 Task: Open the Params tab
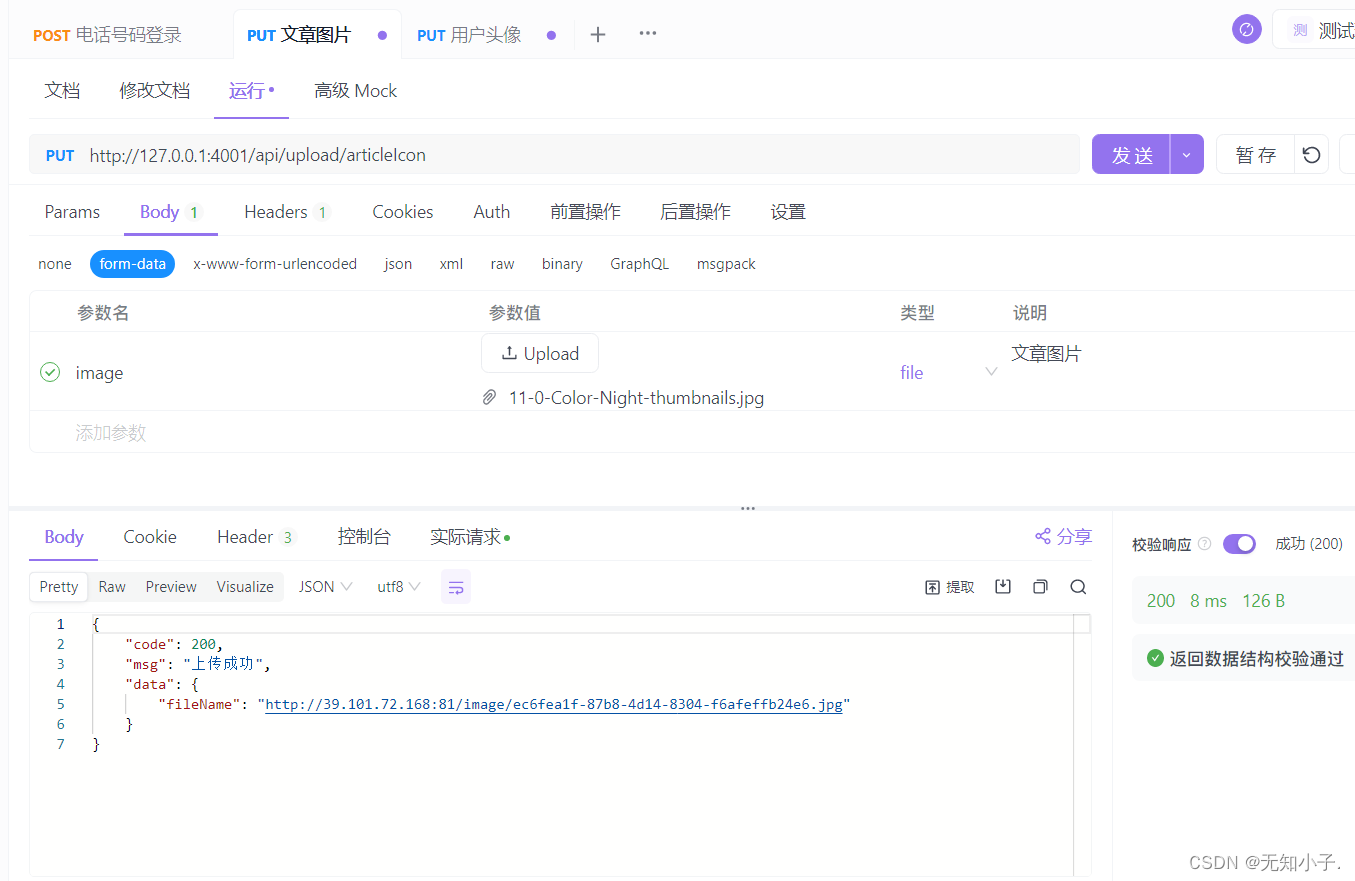click(72, 212)
